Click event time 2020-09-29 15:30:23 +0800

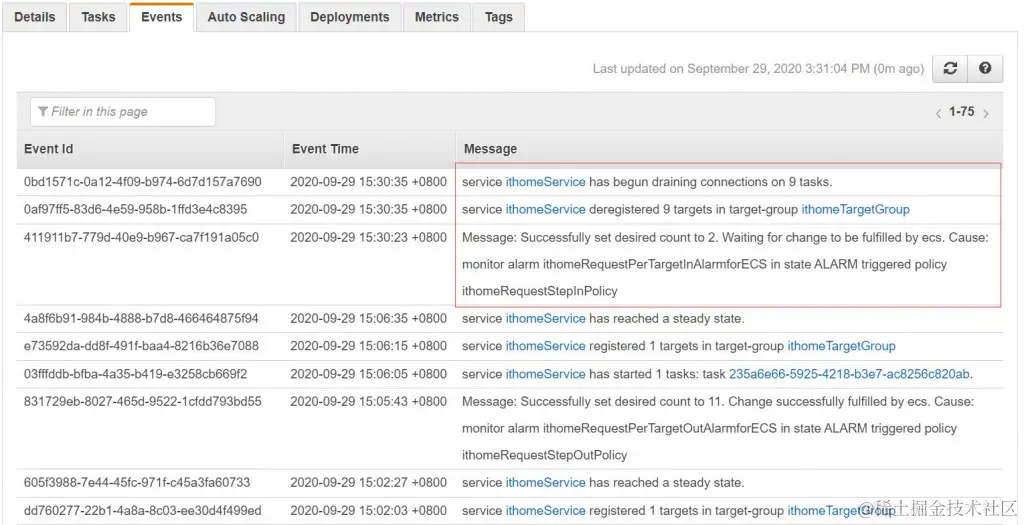[x=368, y=238]
